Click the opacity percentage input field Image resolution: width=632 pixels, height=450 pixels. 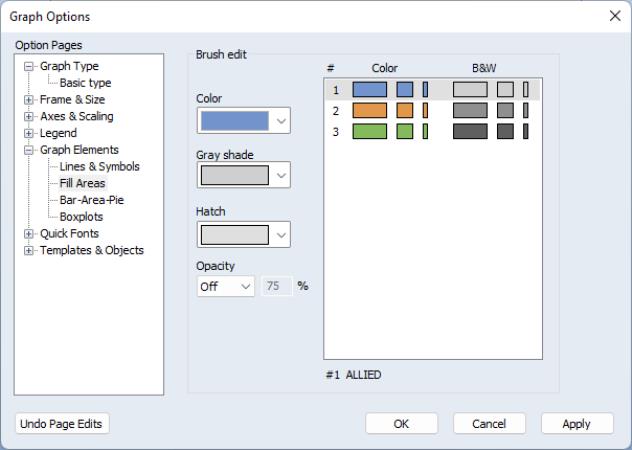click(277, 286)
